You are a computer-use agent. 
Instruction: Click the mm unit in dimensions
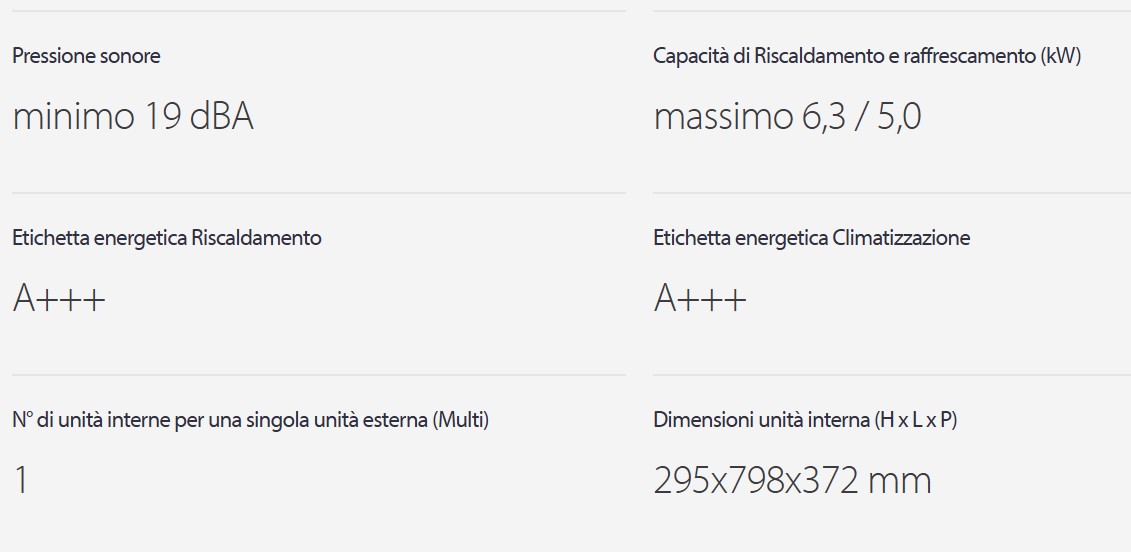(x=899, y=483)
